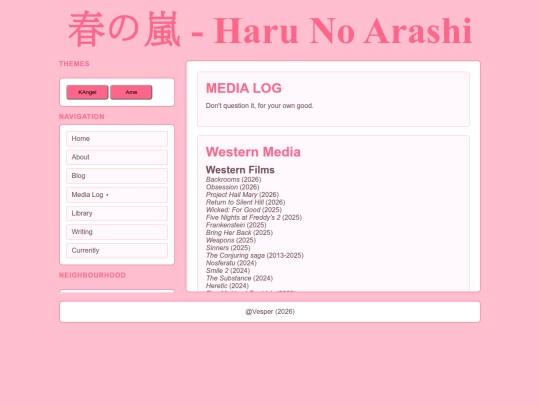
Task: Click the Backrooms (2026) entry
Action: [x=233, y=179]
